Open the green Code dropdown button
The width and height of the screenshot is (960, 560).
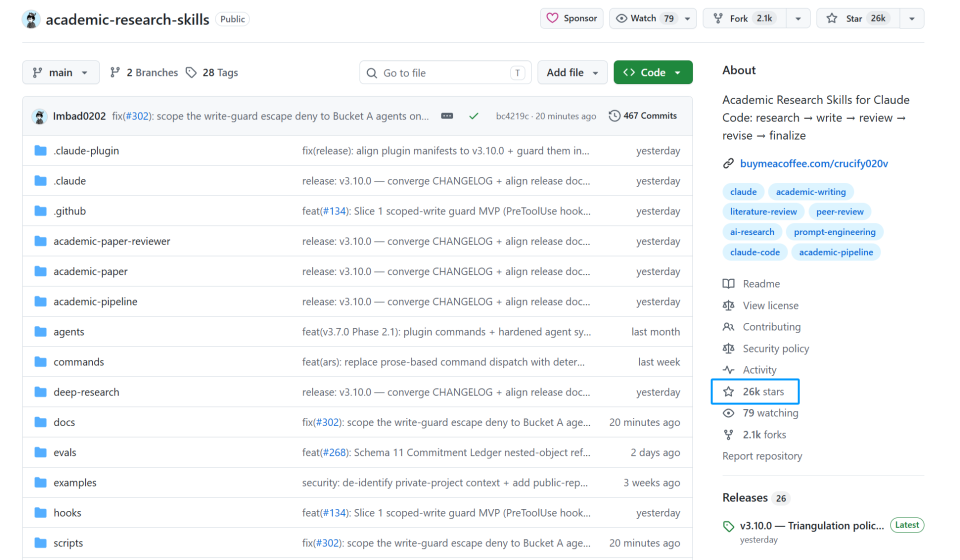[x=653, y=72]
